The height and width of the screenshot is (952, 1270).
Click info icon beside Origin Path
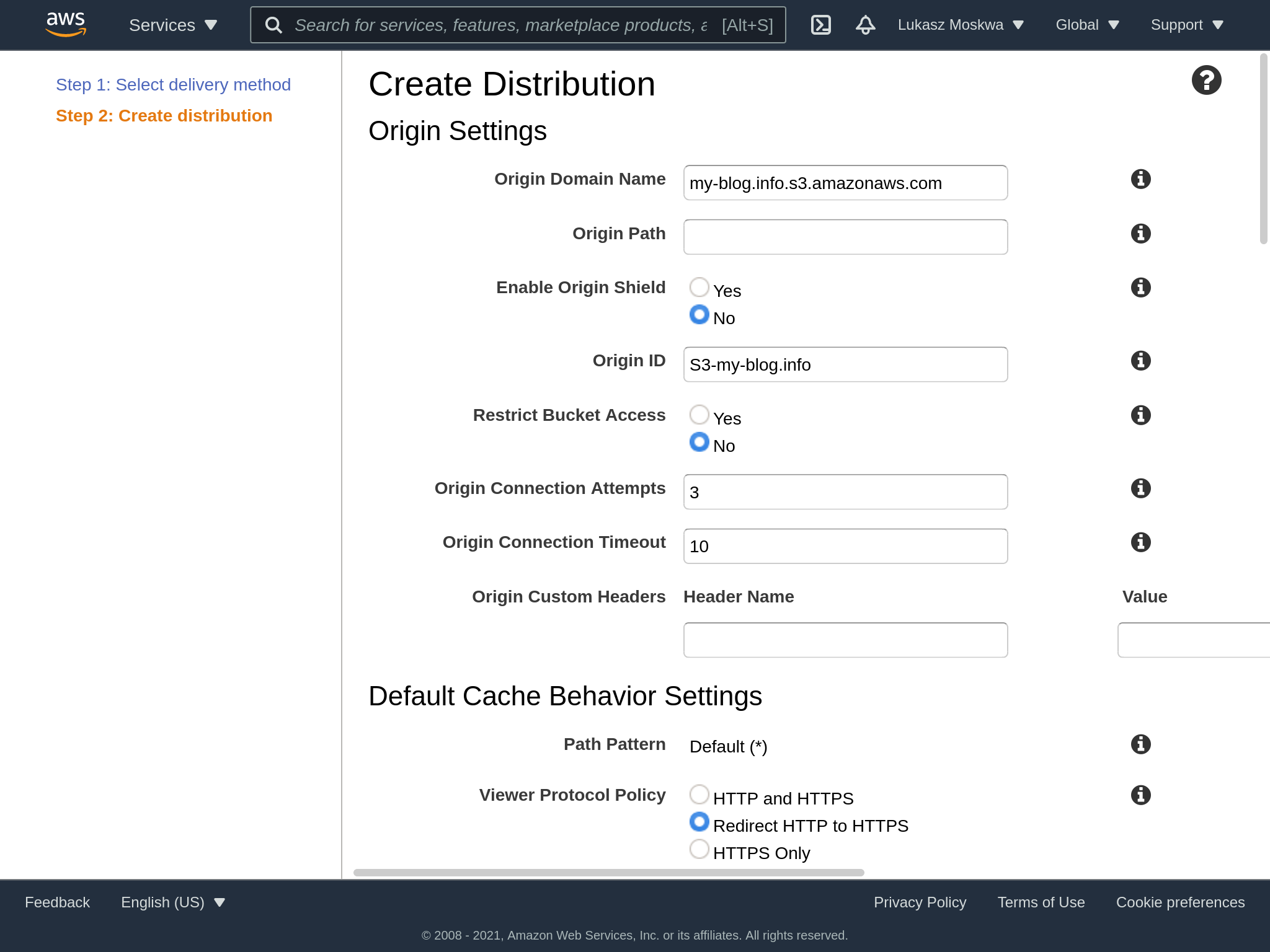point(1140,234)
